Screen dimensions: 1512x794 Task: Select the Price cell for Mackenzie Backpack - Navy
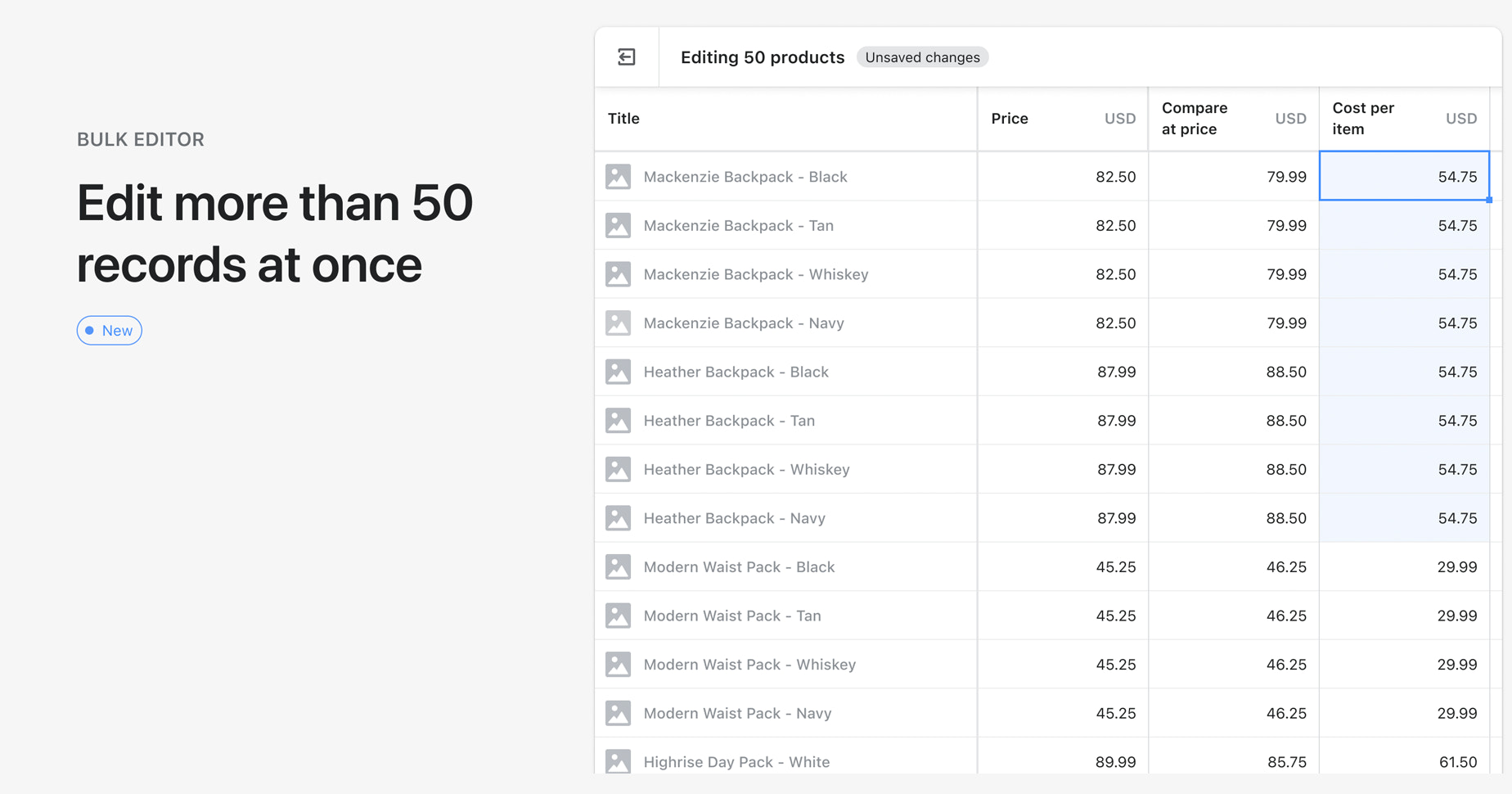point(1064,323)
